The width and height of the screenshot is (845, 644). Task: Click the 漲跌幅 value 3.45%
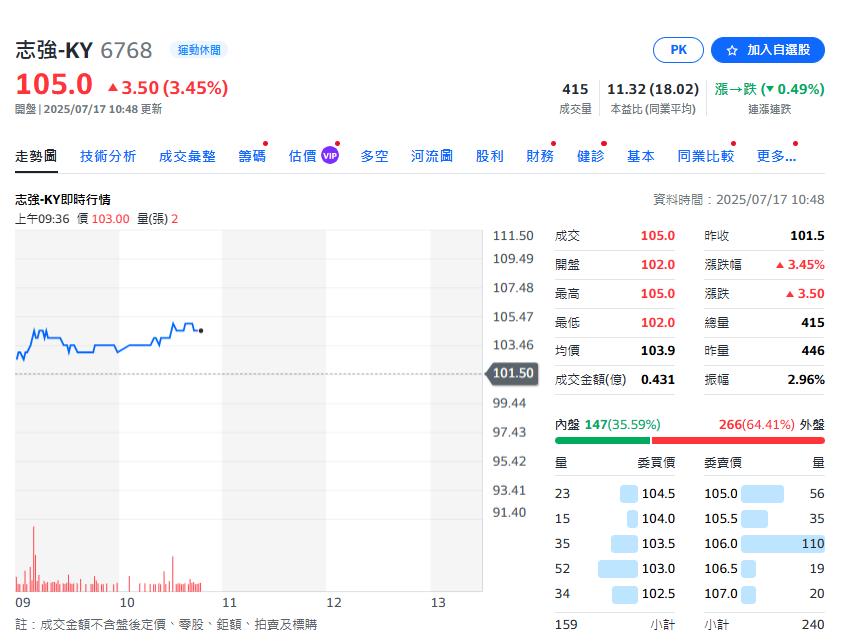tap(800, 265)
